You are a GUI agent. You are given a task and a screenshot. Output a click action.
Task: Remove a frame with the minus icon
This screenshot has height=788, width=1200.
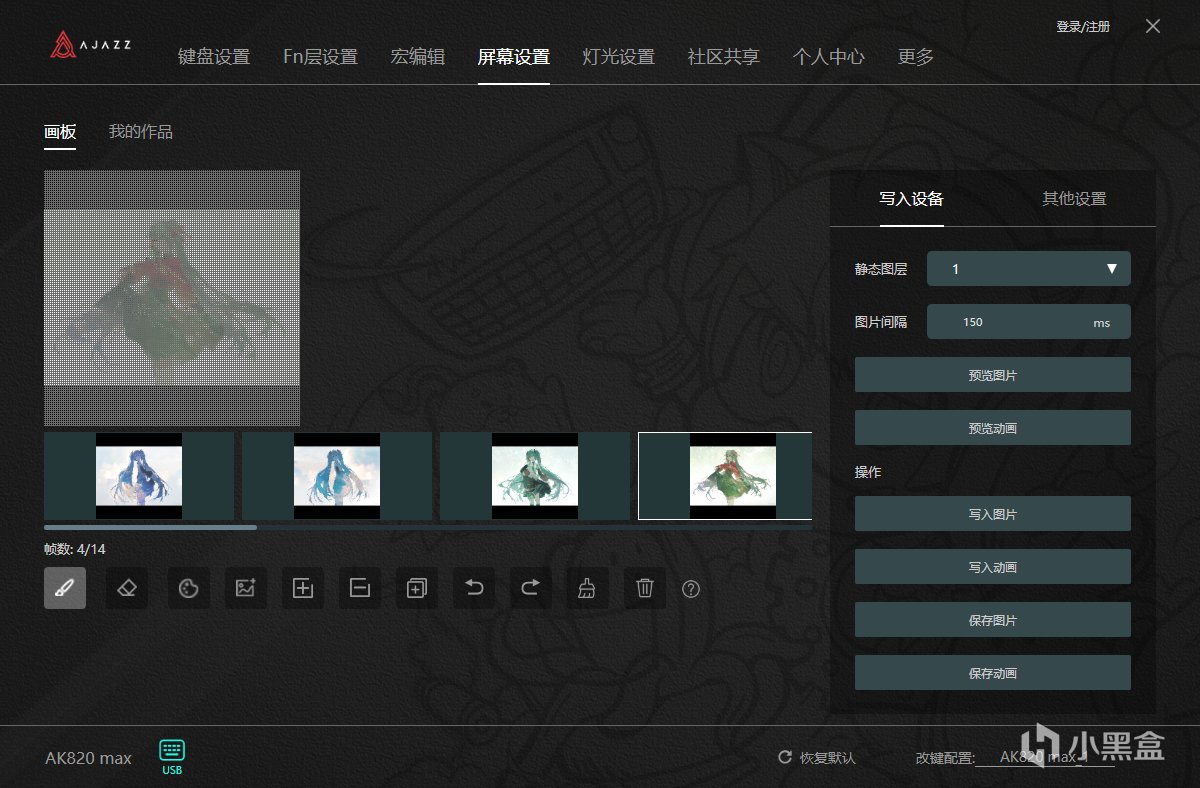(x=360, y=588)
